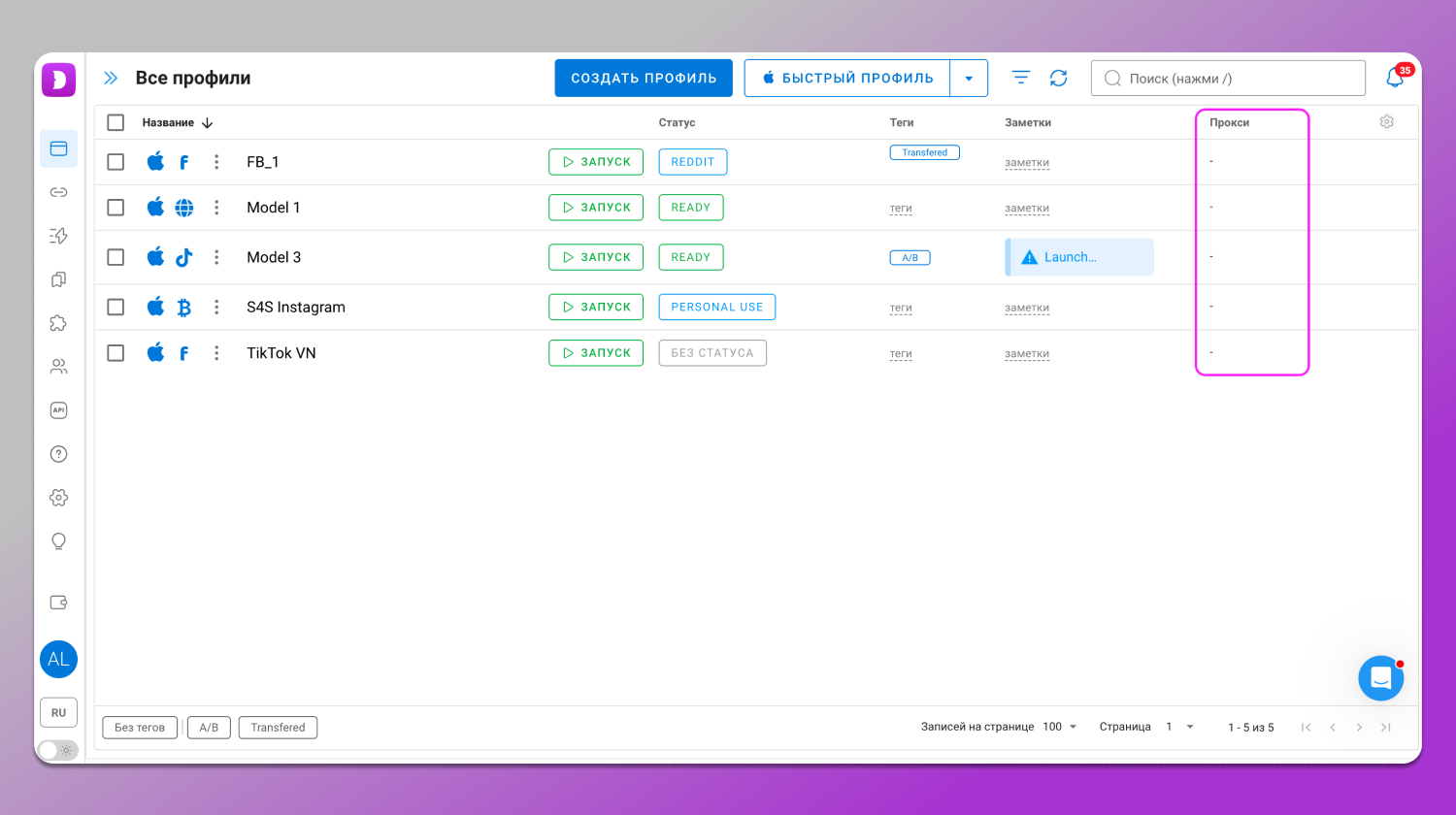This screenshot has height=815, width=1456.
Task: Expand the sidebar with double chevron
Action: [111, 79]
